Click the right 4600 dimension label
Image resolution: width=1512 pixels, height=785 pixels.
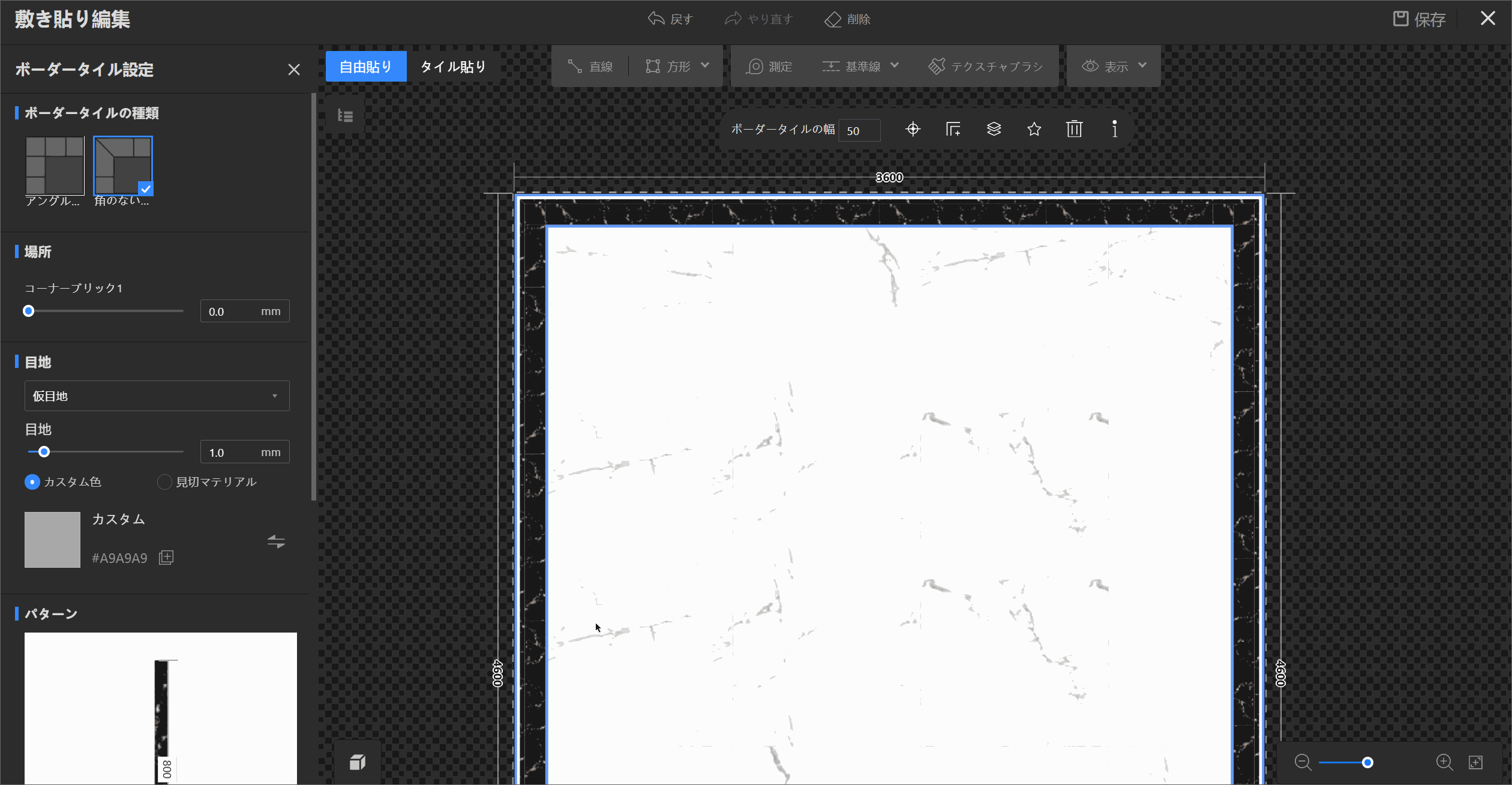point(1281,673)
